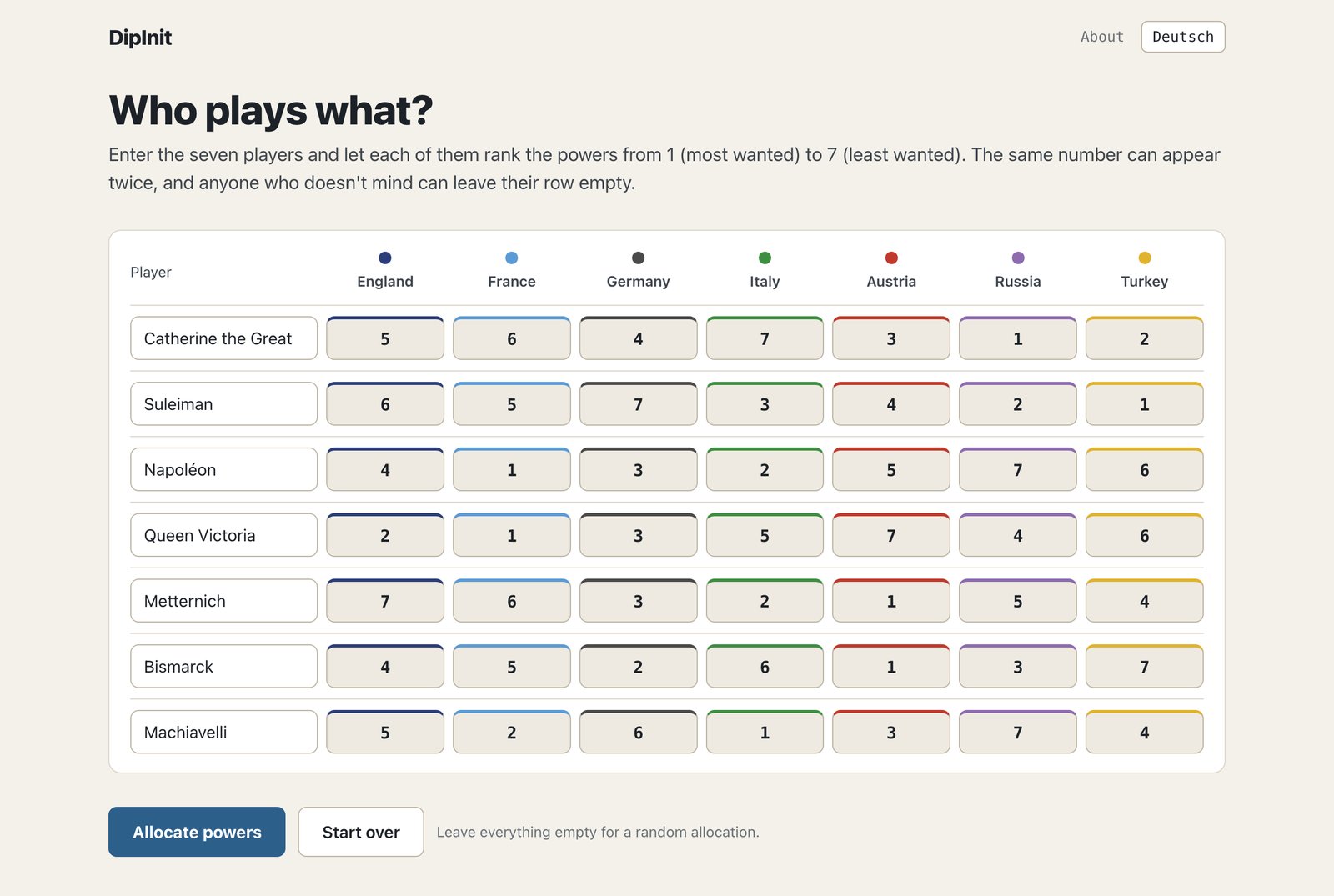Click the Austria column header label
The height and width of the screenshot is (896, 1334).
click(891, 282)
